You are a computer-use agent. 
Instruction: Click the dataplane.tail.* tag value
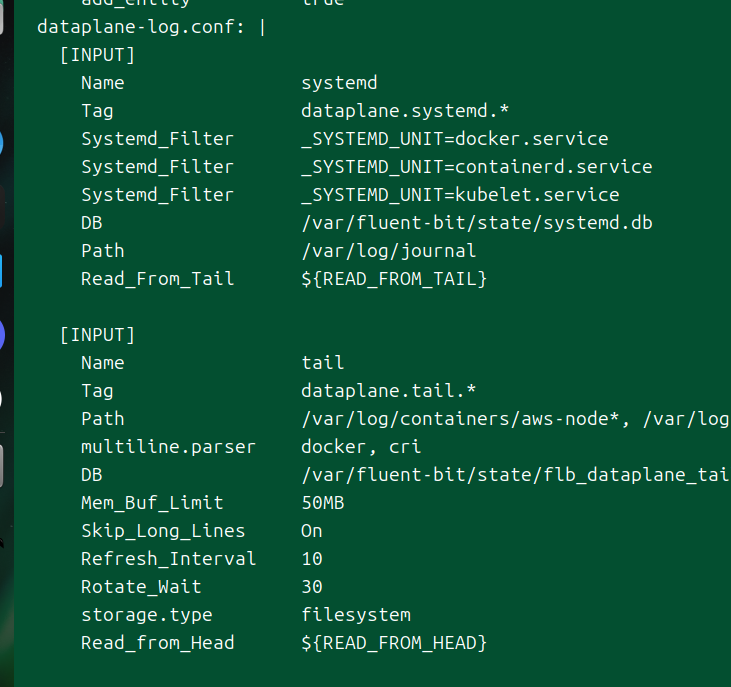coord(388,391)
